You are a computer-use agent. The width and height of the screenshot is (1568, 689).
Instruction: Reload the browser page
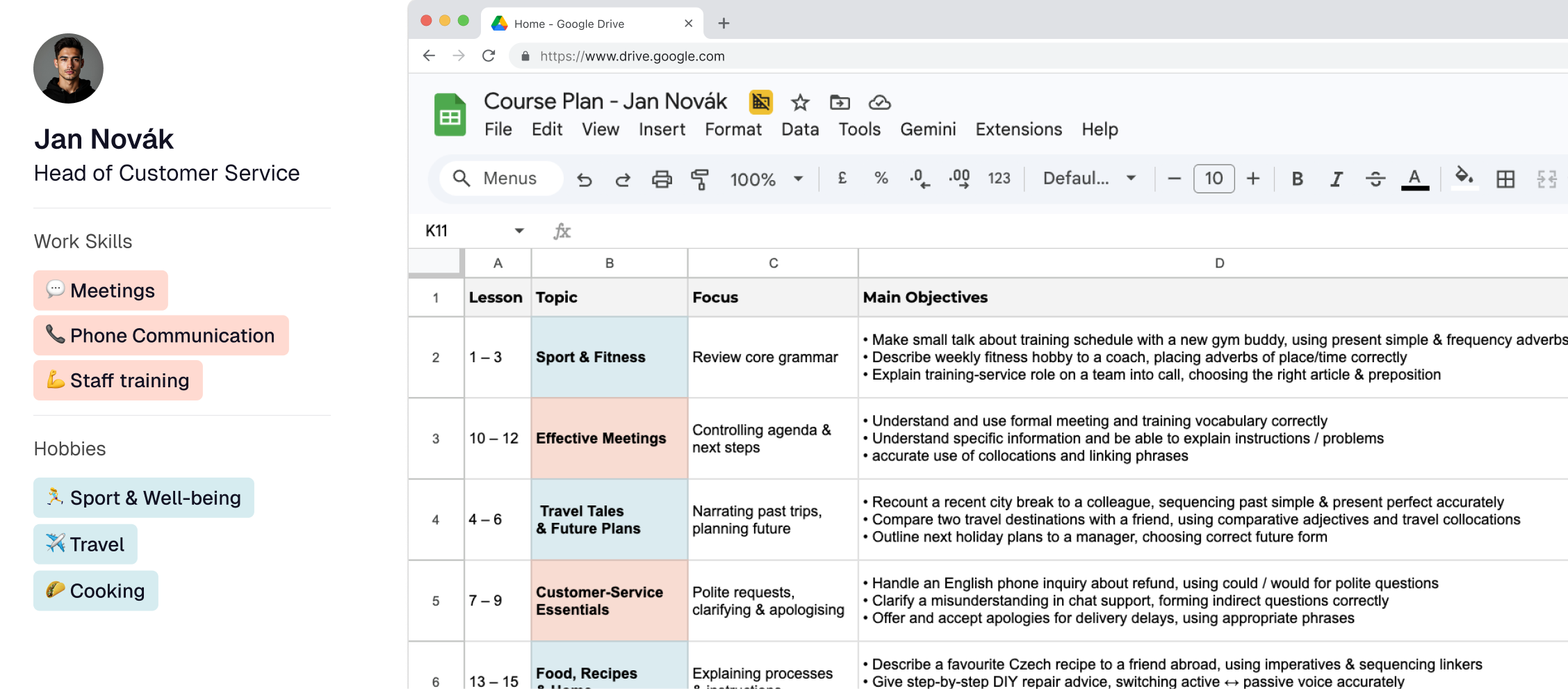coord(489,56)
